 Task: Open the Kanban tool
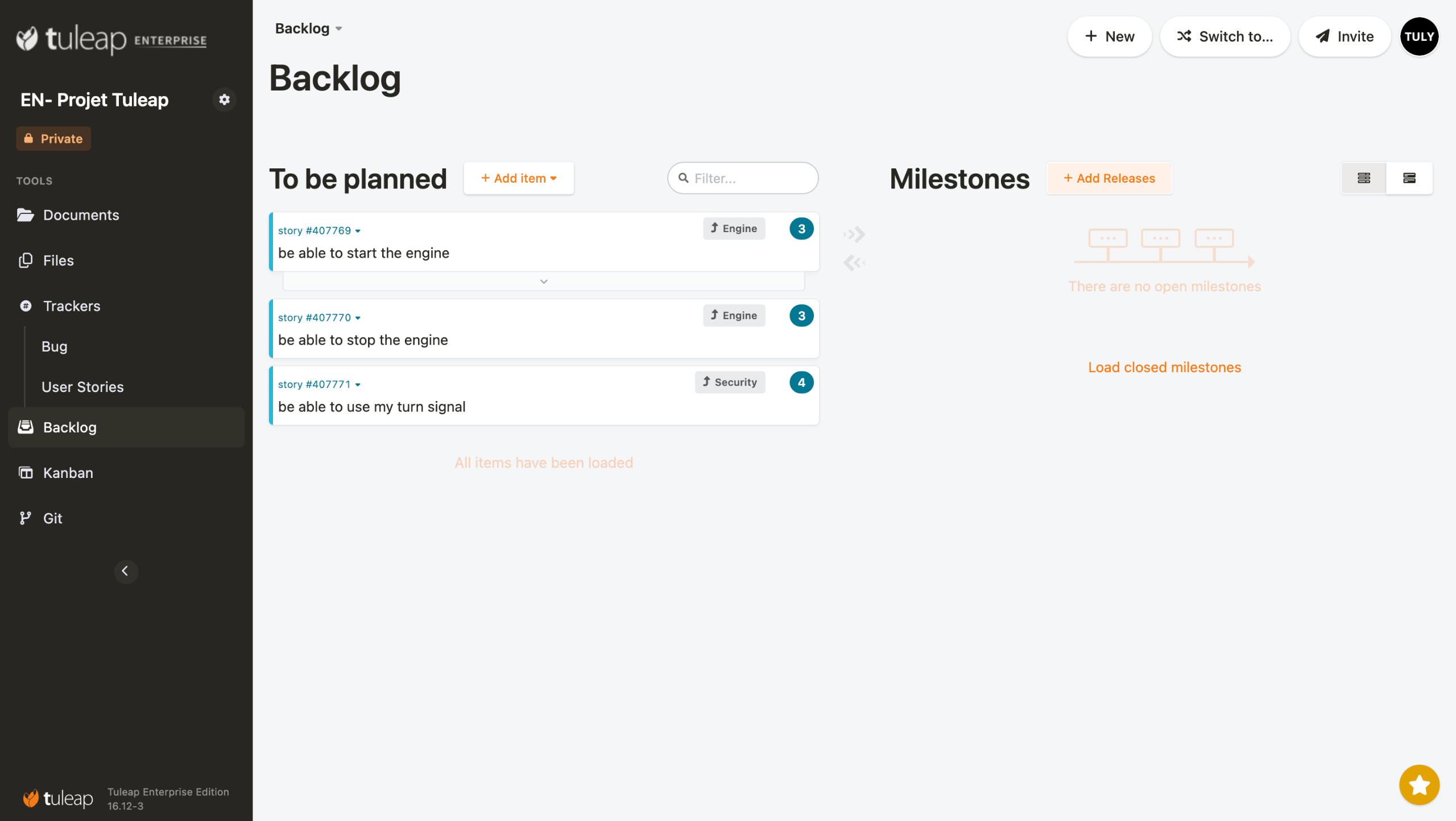coord(68,473)
